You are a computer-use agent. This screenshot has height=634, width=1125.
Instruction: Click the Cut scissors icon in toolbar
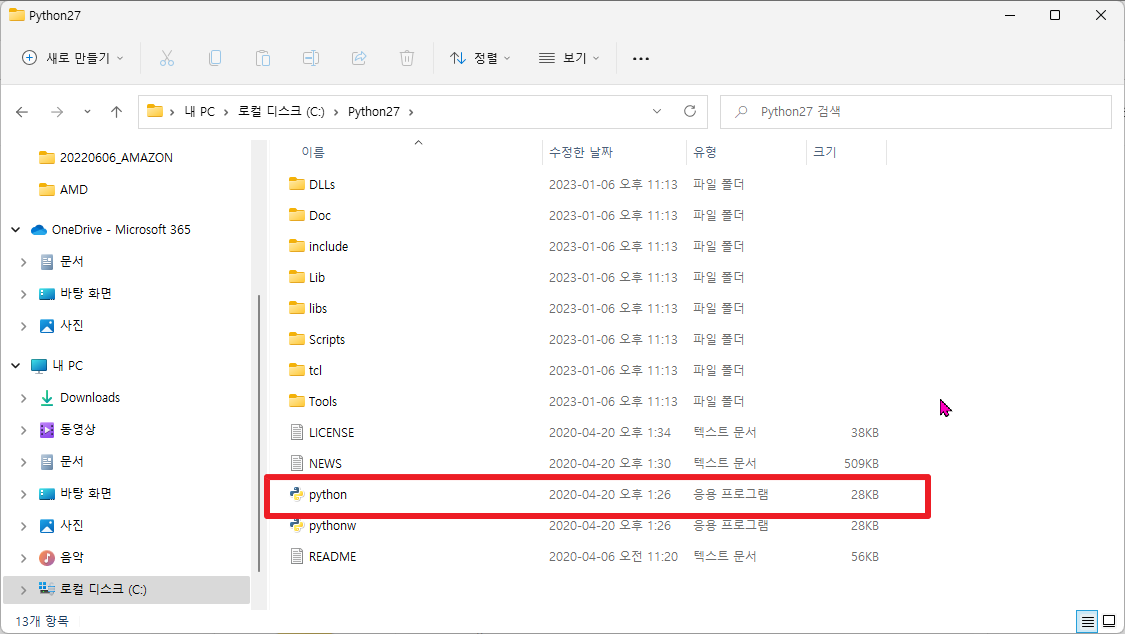click(166, 58)
